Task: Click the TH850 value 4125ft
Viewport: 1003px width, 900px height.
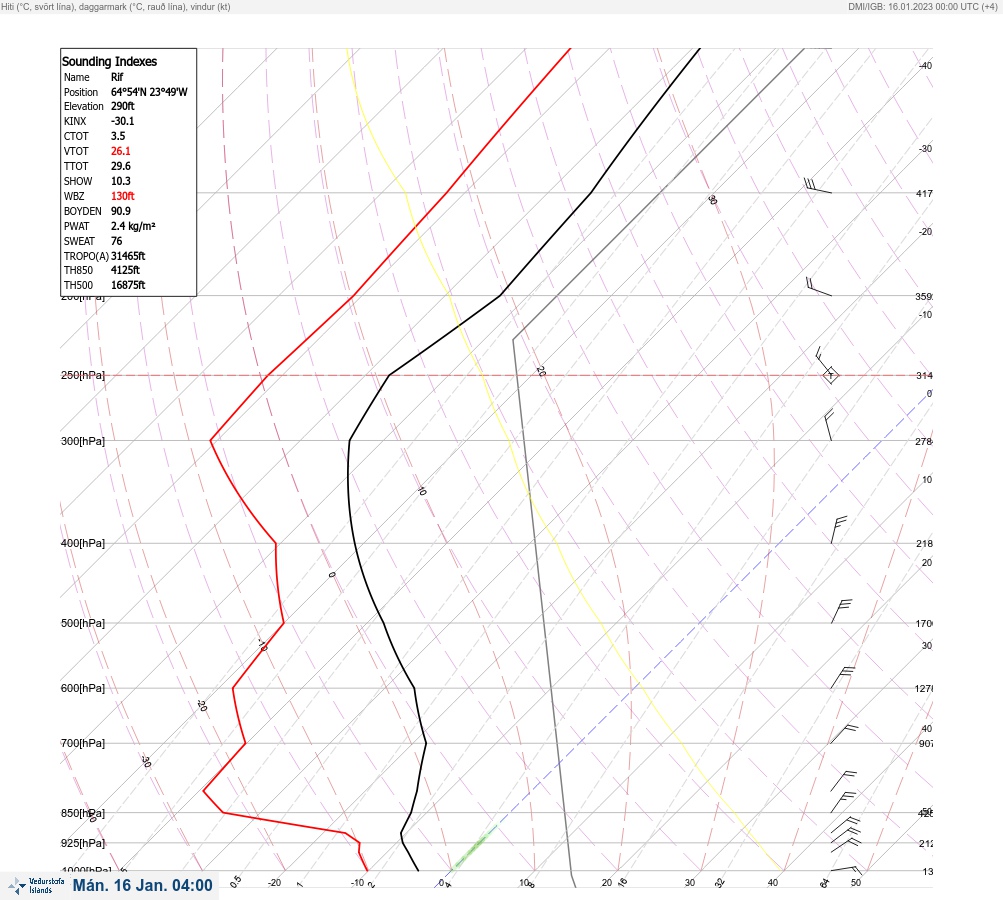Action: tap(125, 270)
